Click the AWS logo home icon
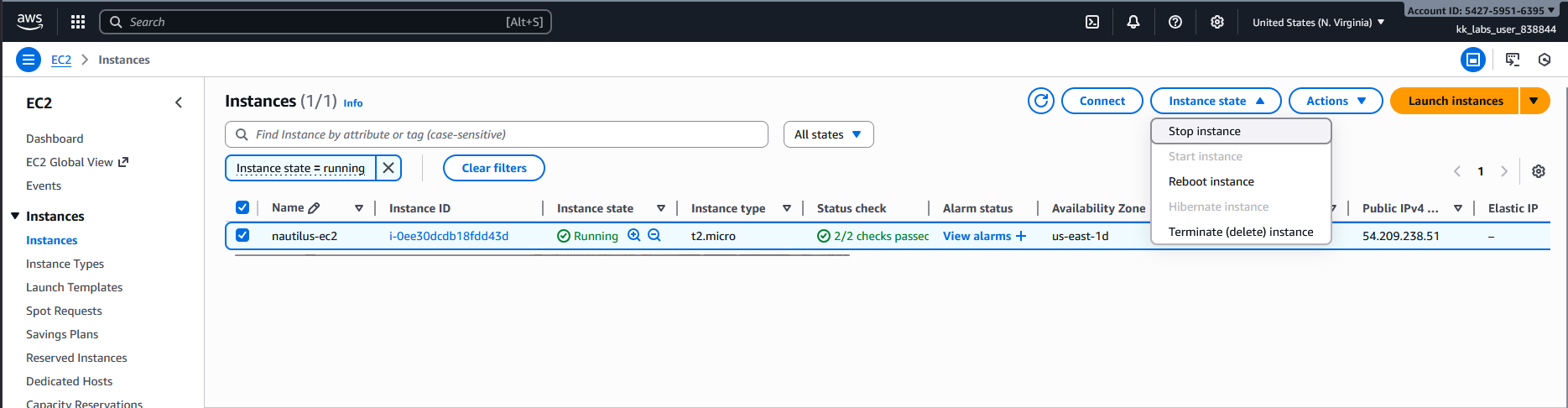The width and height of the screenshot is (1568, 408). [29, 22]
